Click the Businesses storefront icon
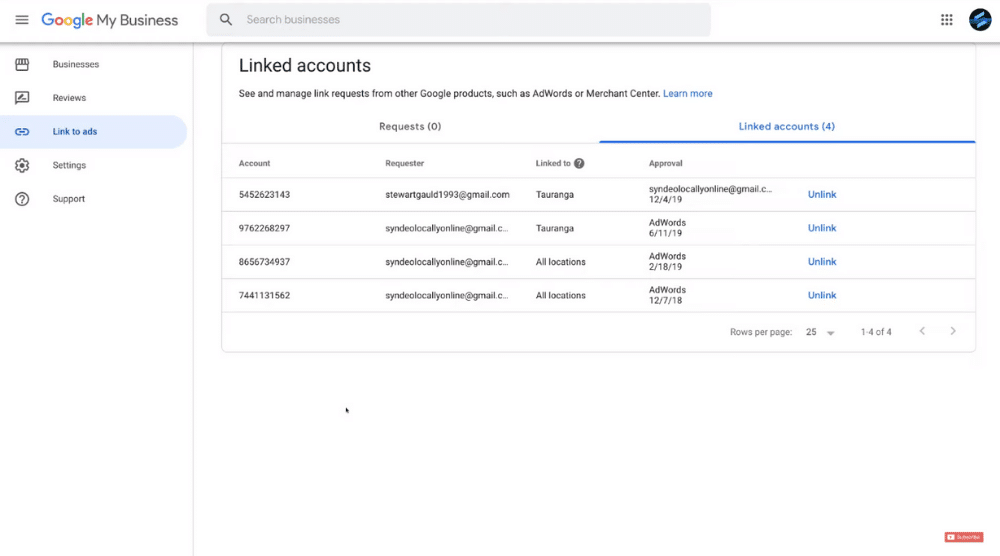 click(x=22, y=64)
